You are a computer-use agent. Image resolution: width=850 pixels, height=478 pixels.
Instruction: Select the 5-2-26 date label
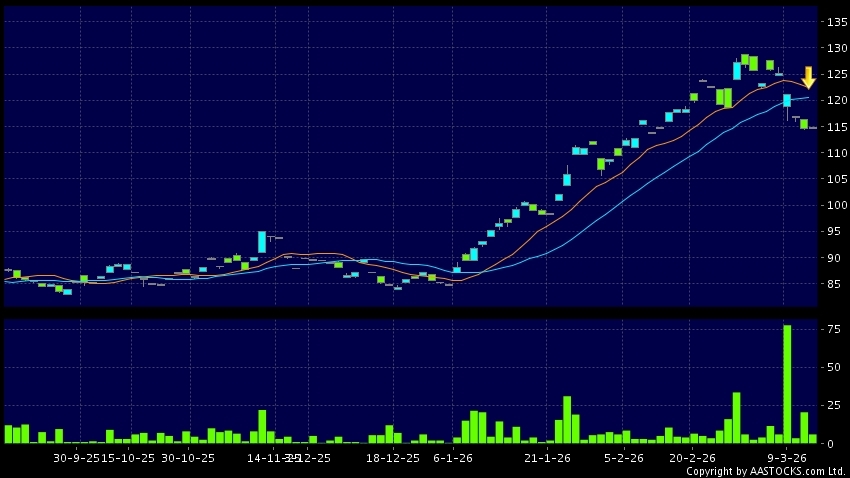point(623,458)
